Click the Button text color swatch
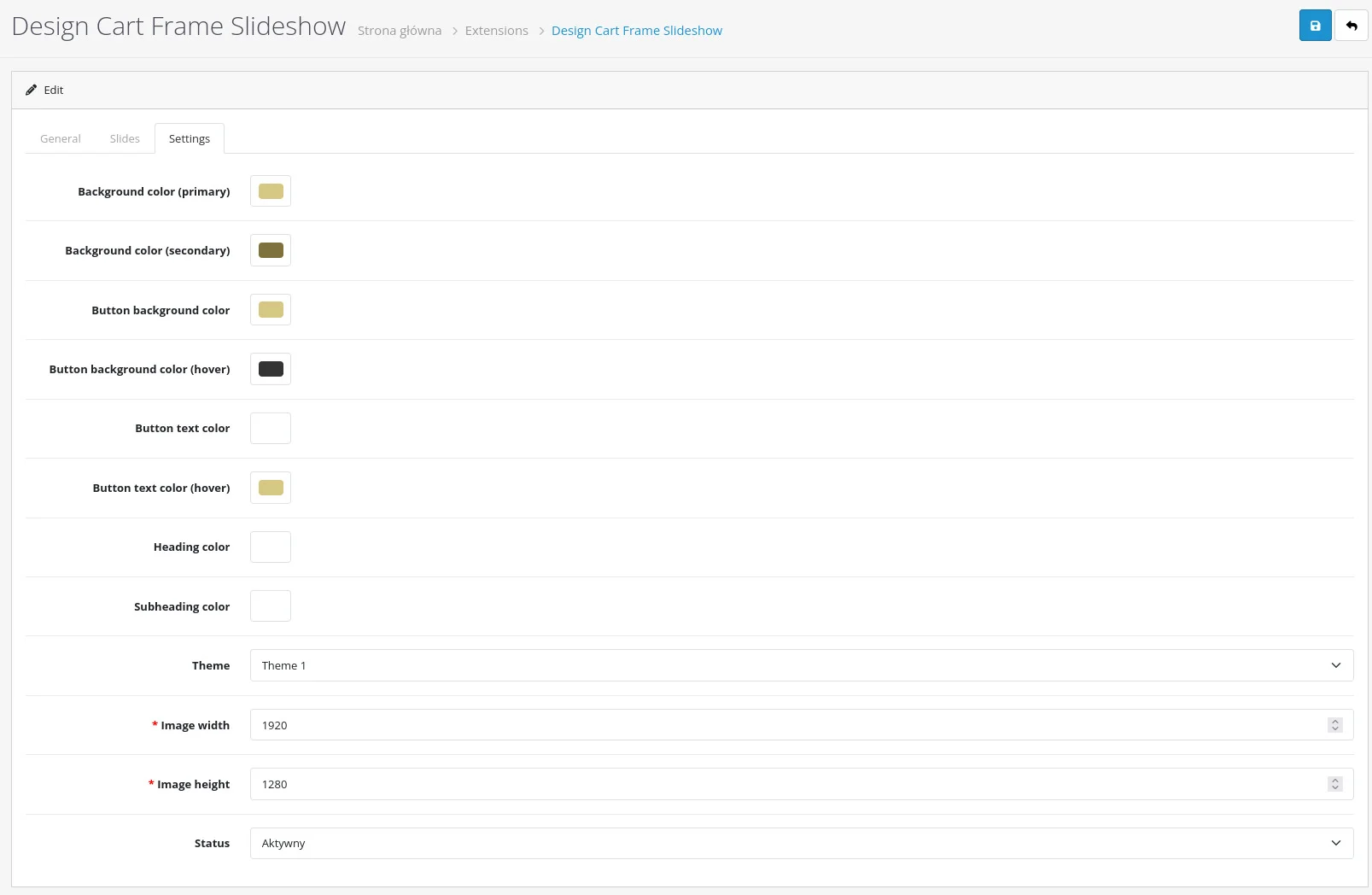The height and width of the screenshot is (895, 1372). pos(271,429)
